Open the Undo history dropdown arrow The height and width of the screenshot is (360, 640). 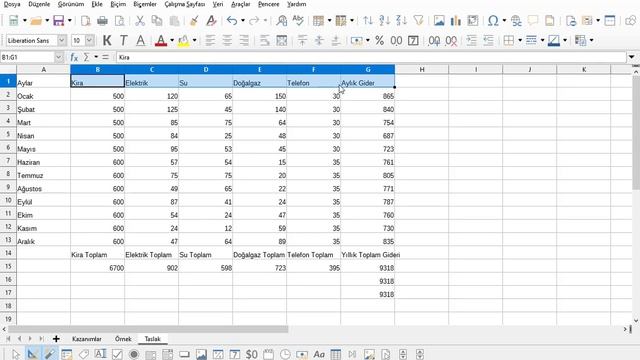point(243,20)
